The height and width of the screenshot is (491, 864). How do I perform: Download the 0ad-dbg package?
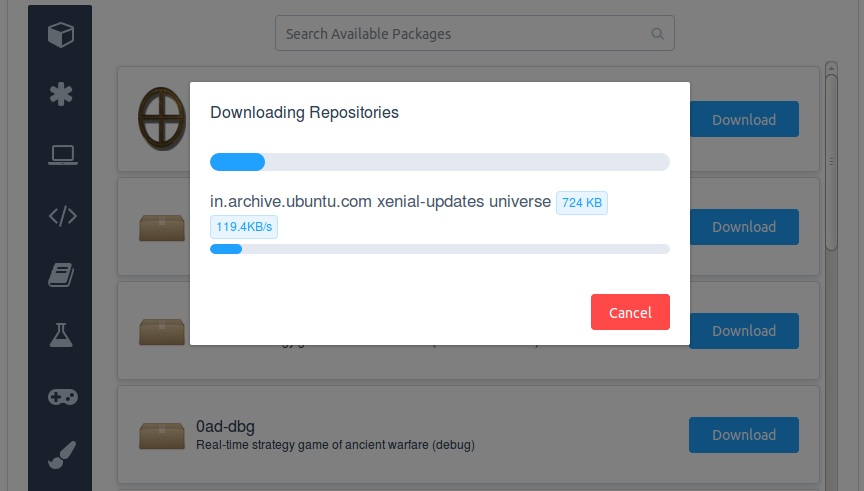[743, 435]
